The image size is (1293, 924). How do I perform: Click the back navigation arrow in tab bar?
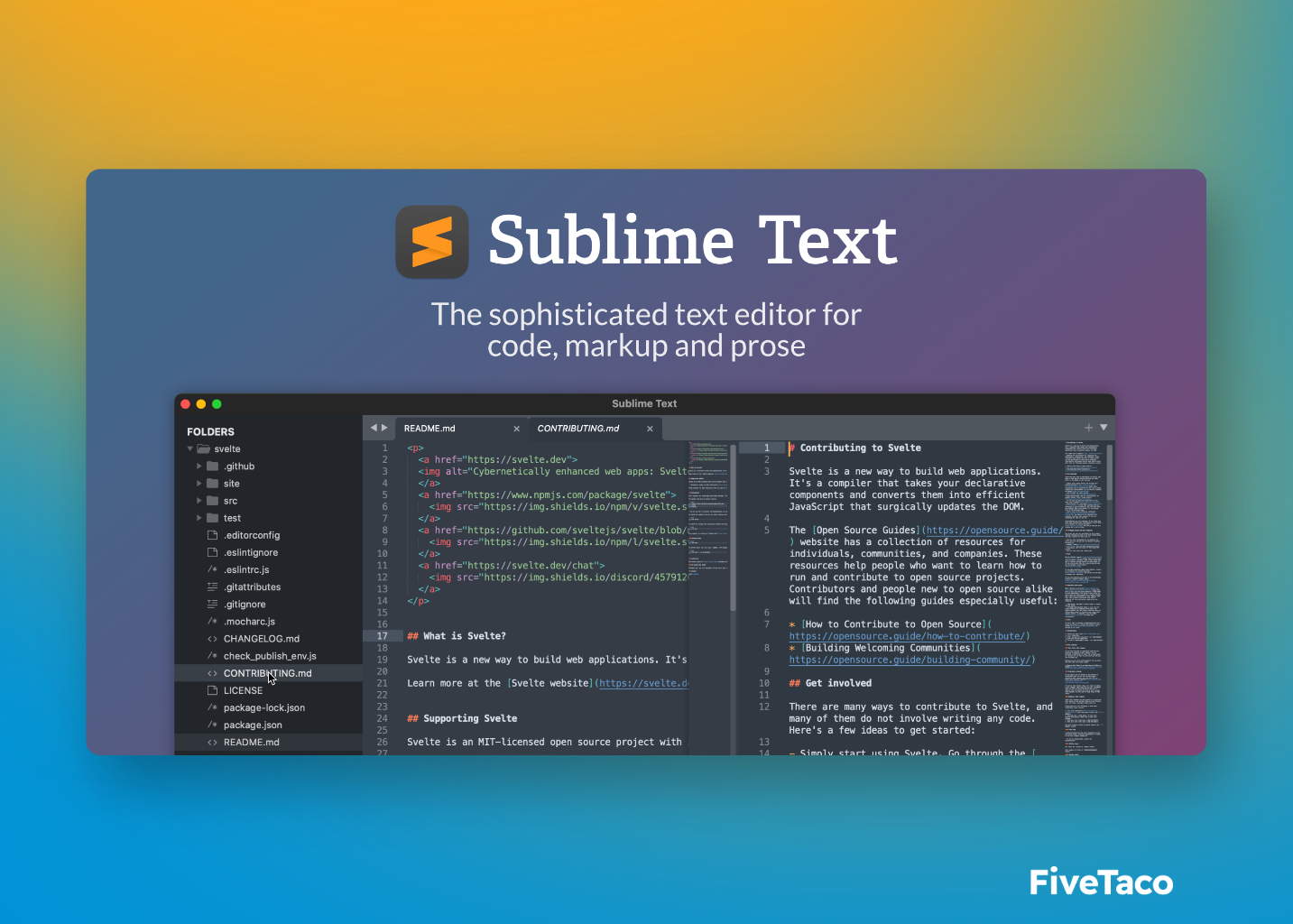pos(373,428)
